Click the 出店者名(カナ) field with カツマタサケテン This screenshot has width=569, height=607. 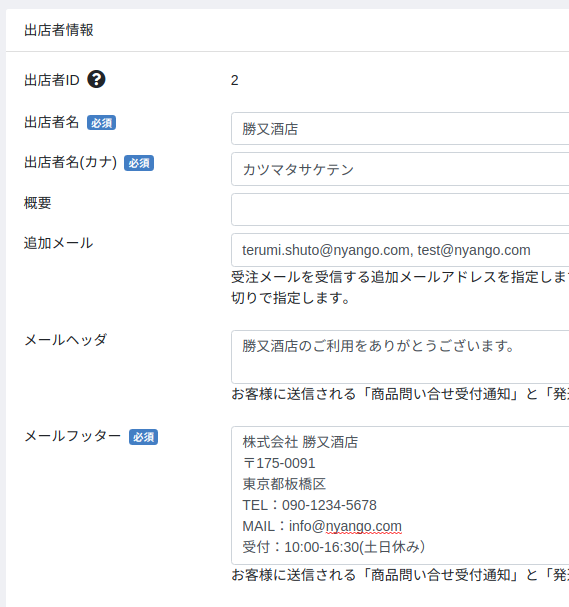pos(400,169)
